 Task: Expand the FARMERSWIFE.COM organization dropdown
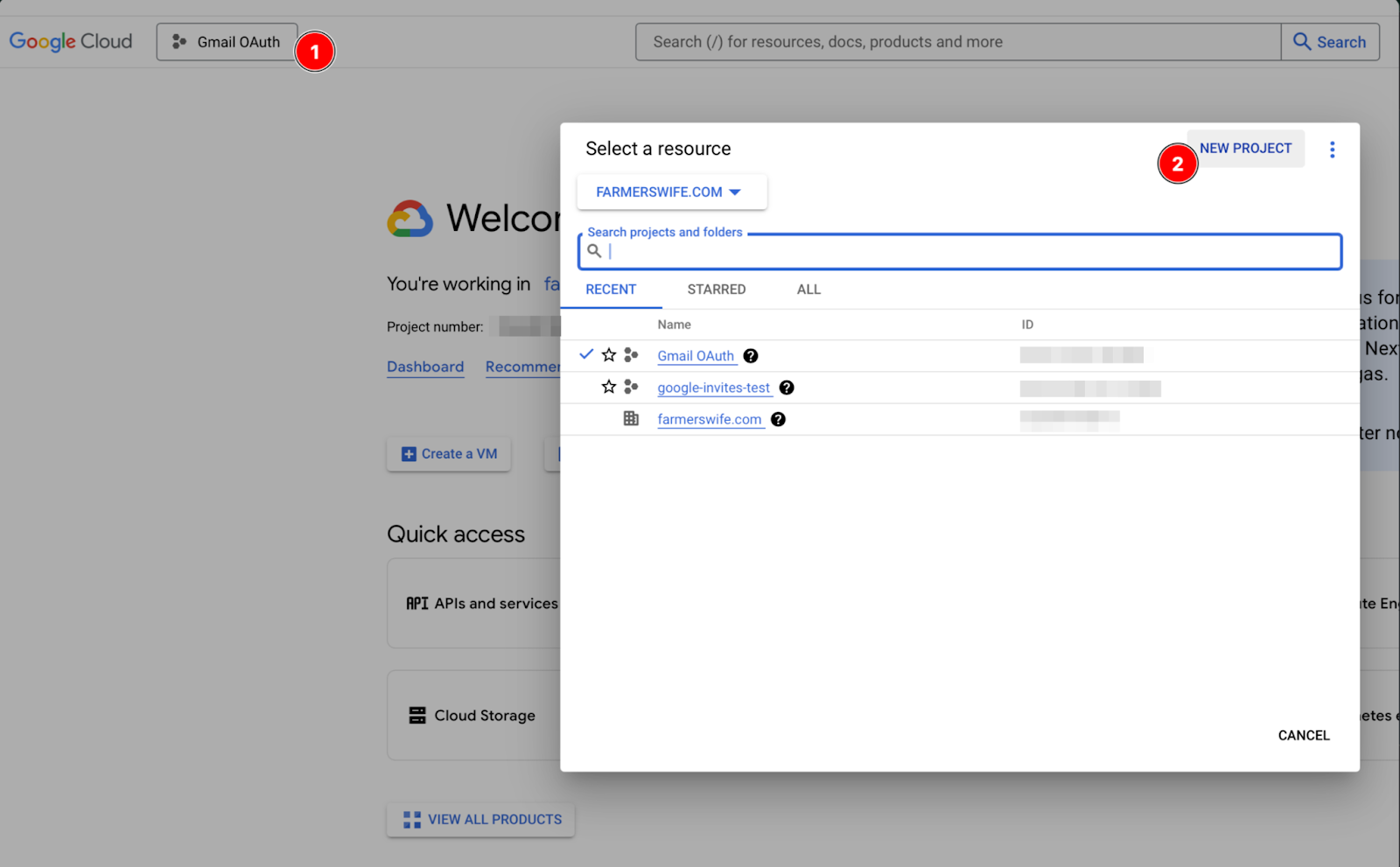672,192
